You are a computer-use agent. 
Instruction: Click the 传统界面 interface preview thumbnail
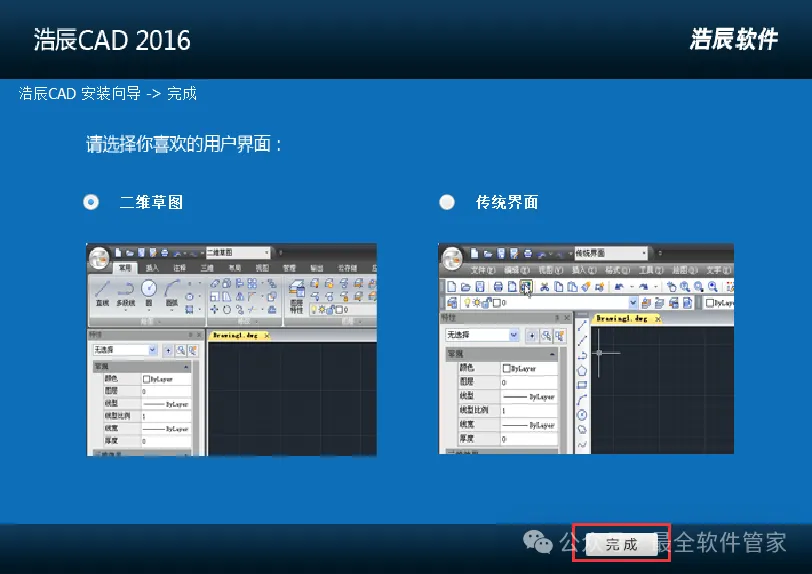(x=586, y=349)
